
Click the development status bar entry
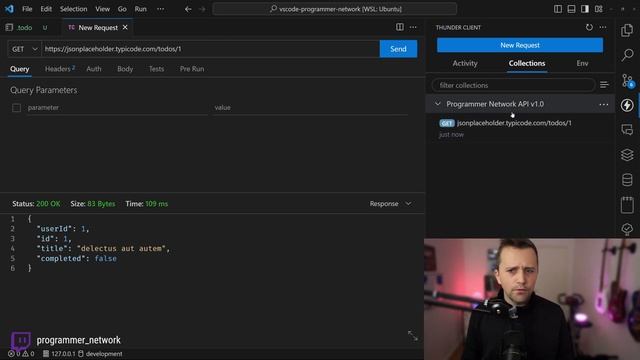[x=100, y=354]
